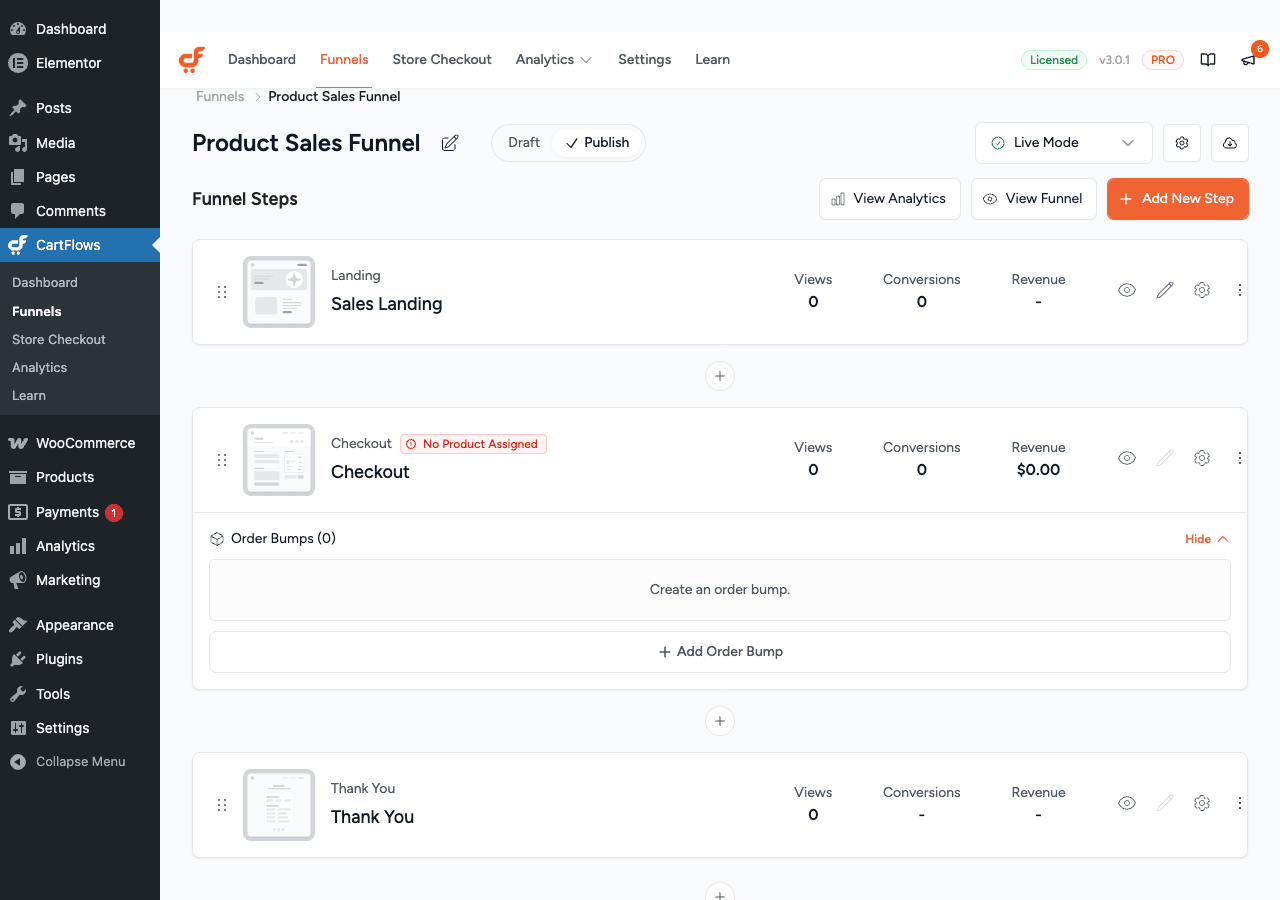Click plus circle below Thank You step
The width and height of the screenshot is (1280, 900).
pyautogui.click(x=720, y=891)
